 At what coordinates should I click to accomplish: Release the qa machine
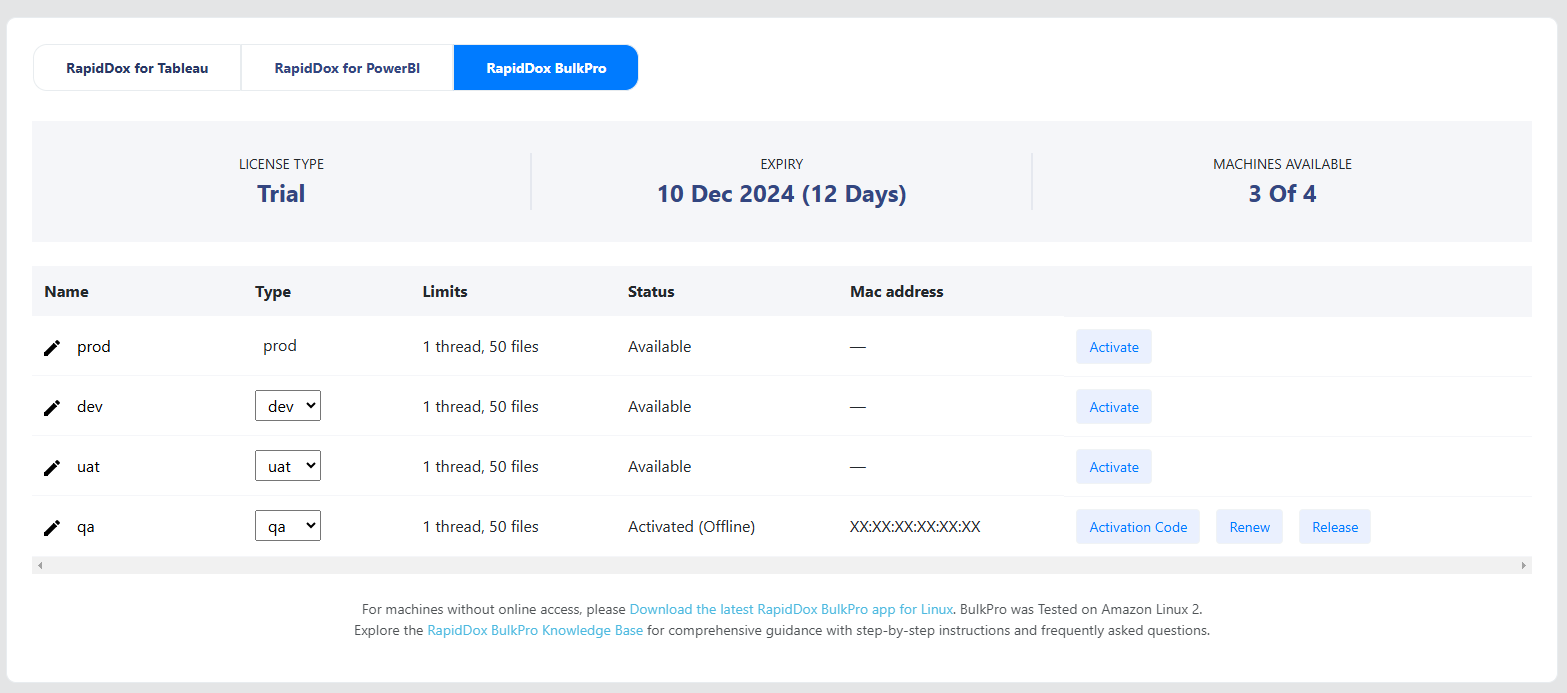[x=1335, y=527]
